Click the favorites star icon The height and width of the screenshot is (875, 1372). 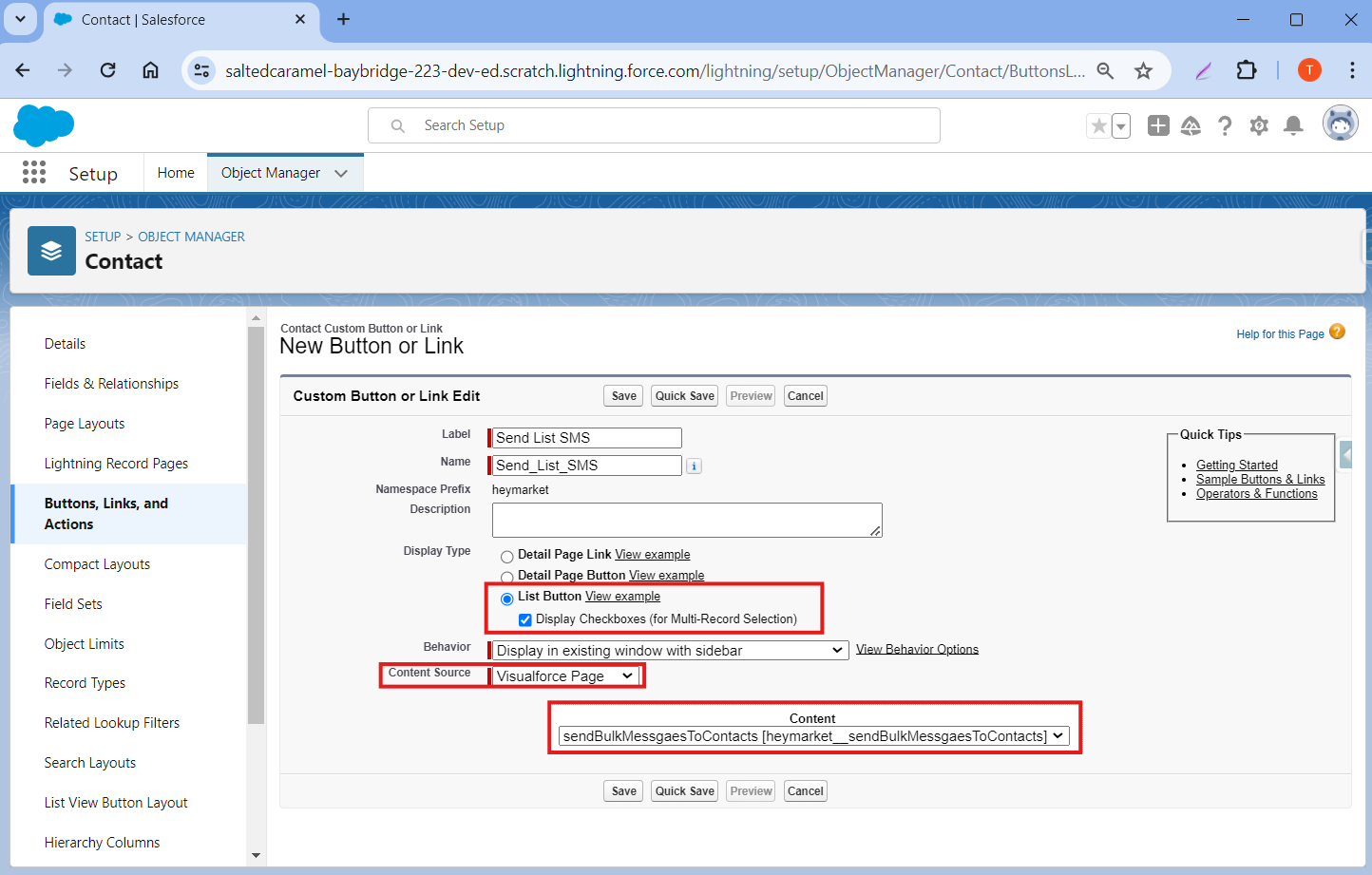point(1098,125)
